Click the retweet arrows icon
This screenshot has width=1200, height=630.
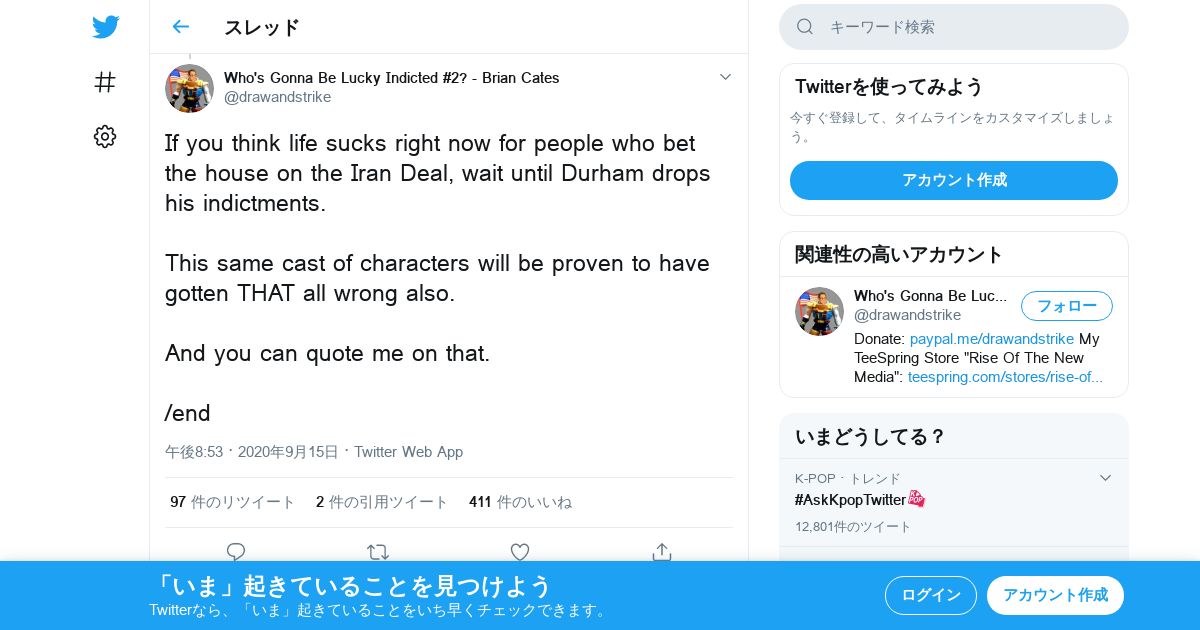[x=378, y=552]
